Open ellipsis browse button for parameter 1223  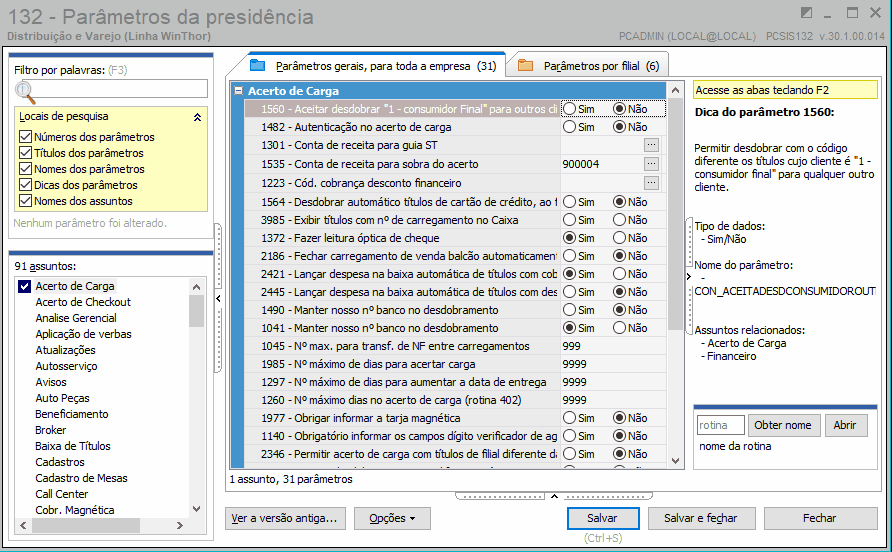click(651, 183)
